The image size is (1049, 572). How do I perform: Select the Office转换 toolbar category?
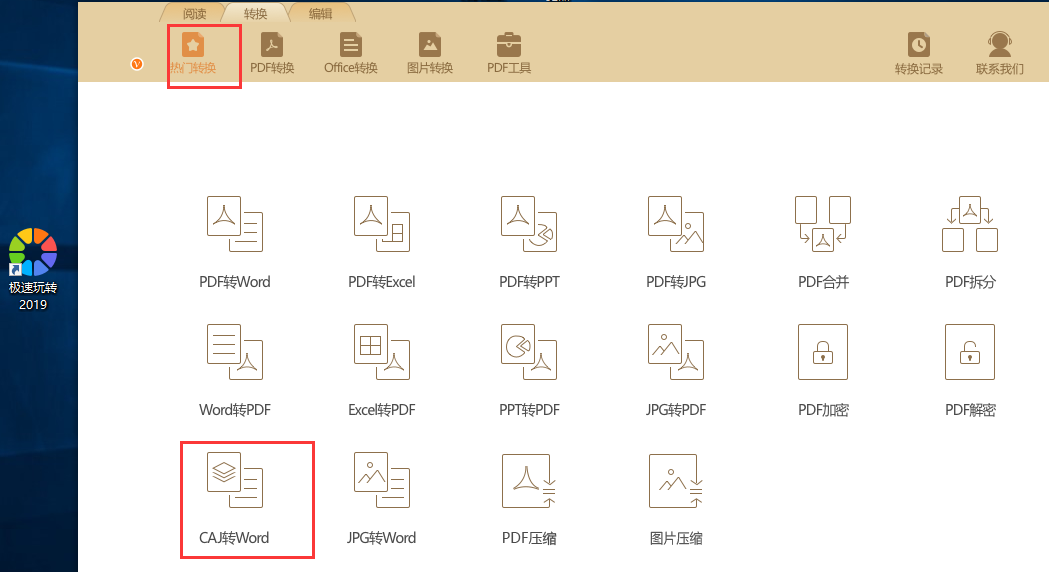click(351, 53)
